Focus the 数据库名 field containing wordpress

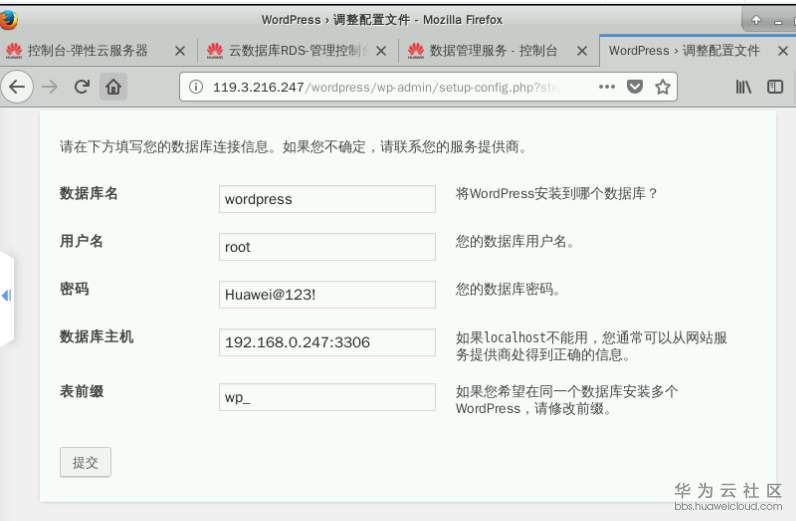(x=327, y=199)
